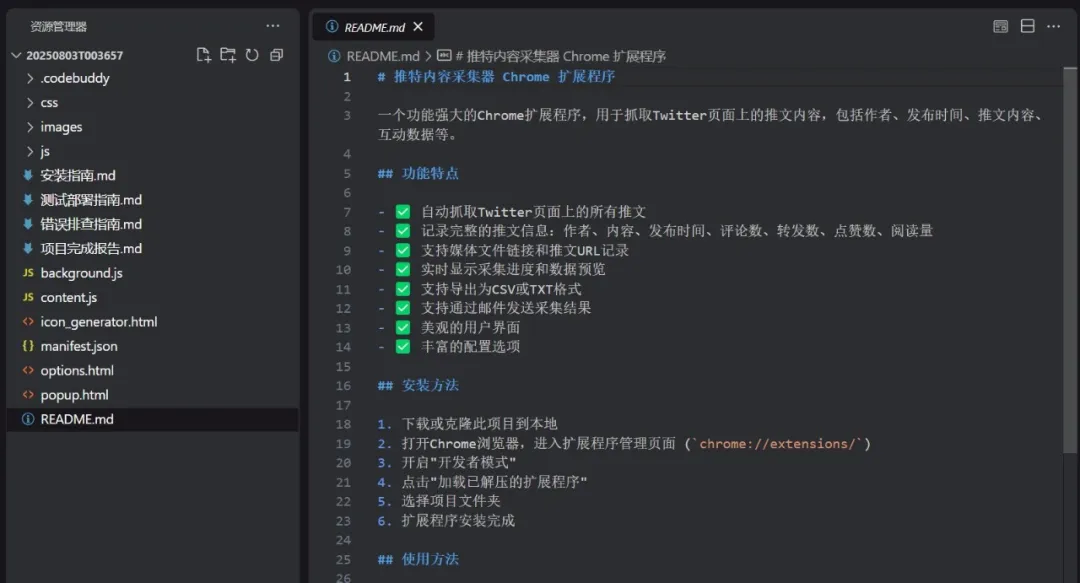This screenshot has height=583, width=1080.
Task: Open manifest.json from the file list
Action: pos(78,346)
